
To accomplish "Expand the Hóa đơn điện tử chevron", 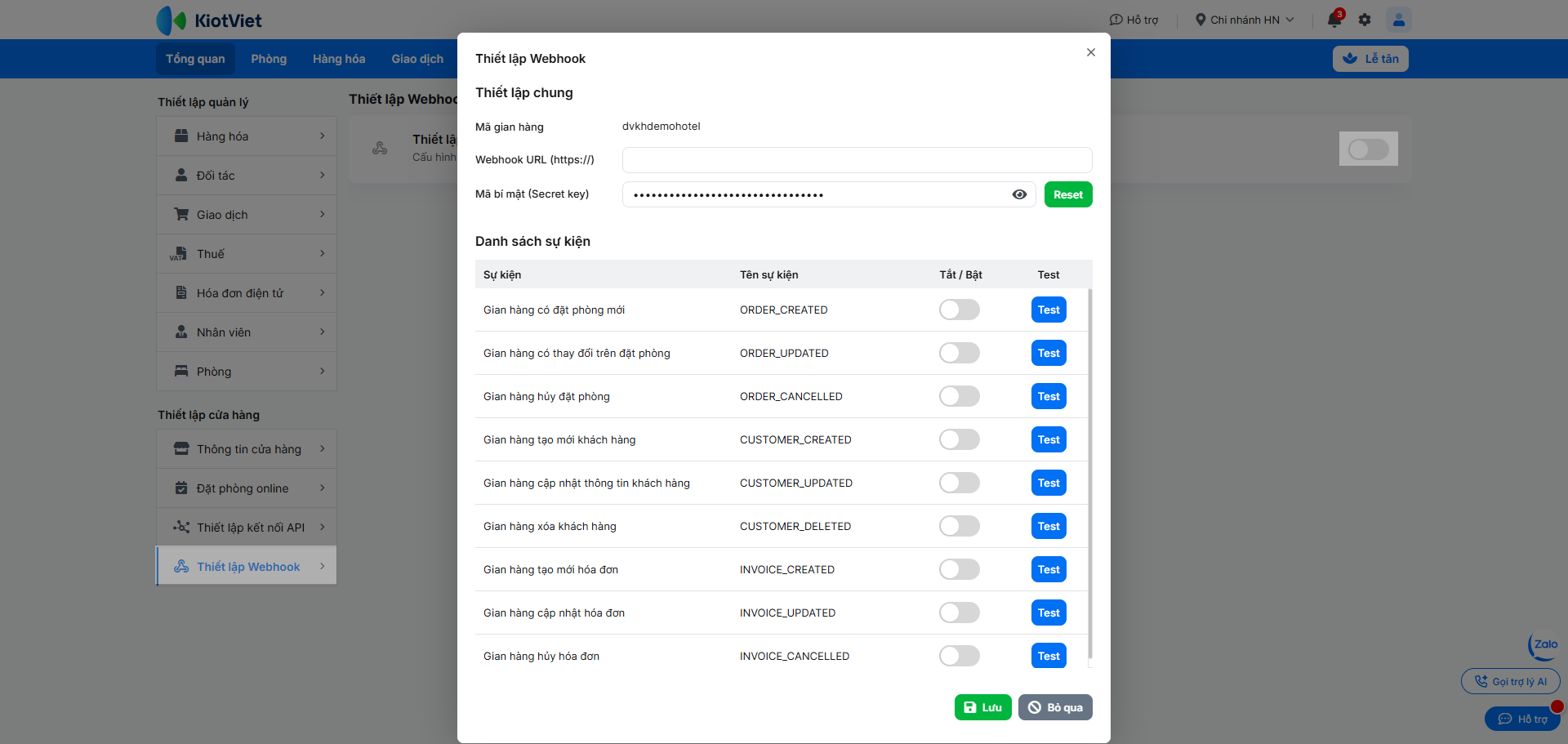I will click(x=323, y=292).
